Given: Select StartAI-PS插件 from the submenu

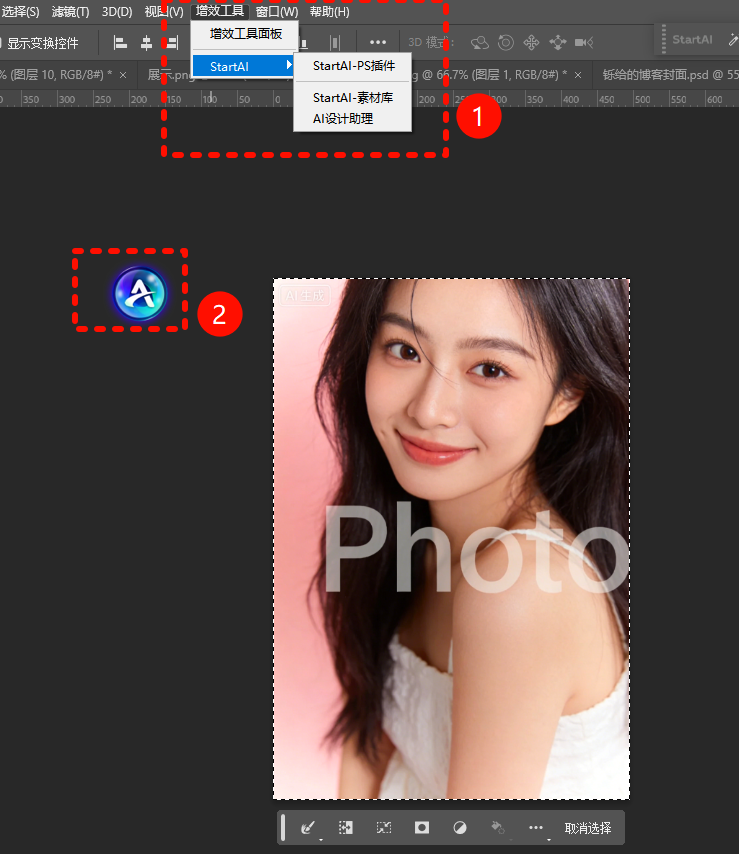Looking at the screenshot, I should pyautogui.click(x=353, y=66).
